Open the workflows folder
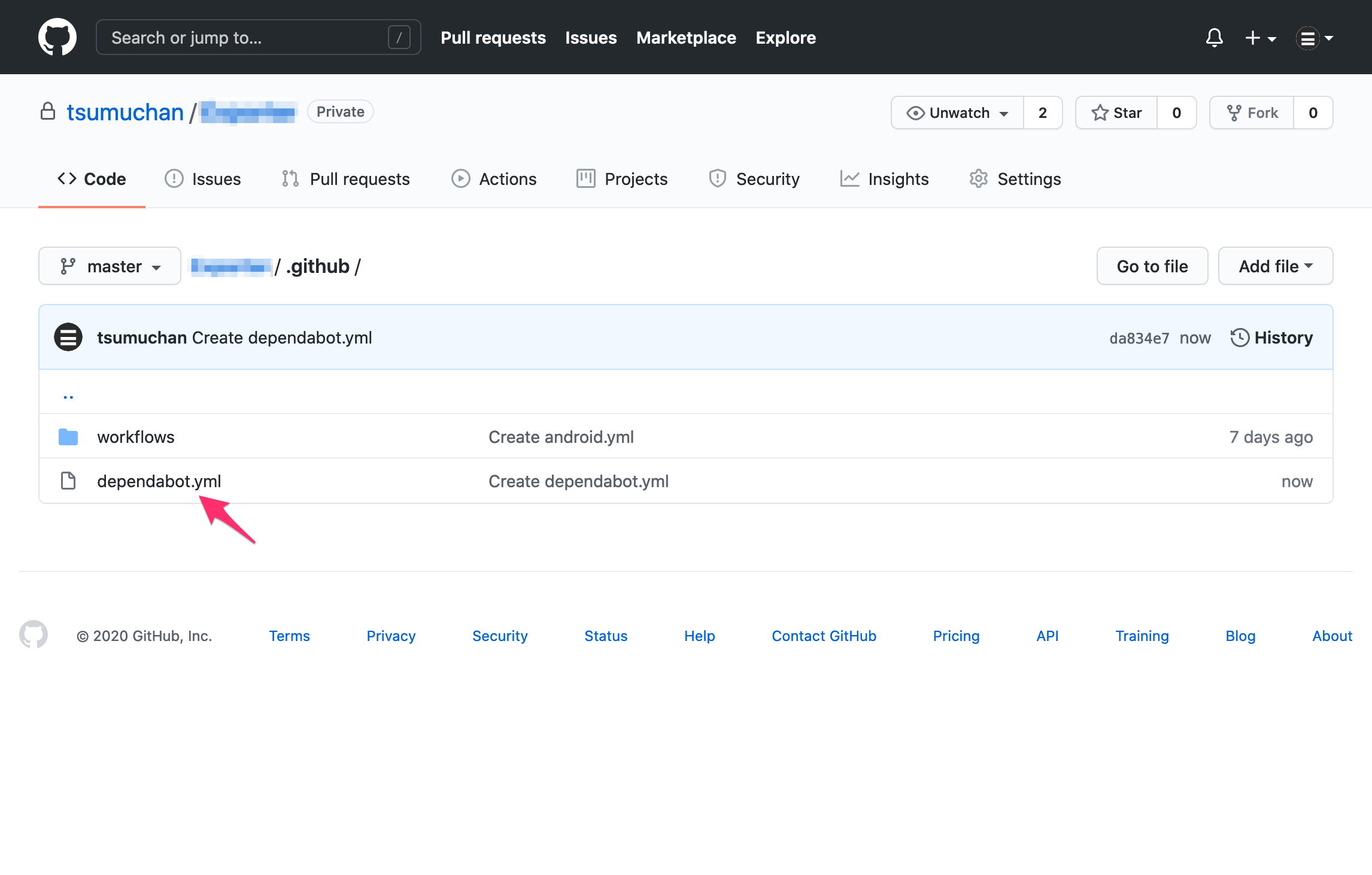This screenshot has height=875, width=1372. point(136,437)
